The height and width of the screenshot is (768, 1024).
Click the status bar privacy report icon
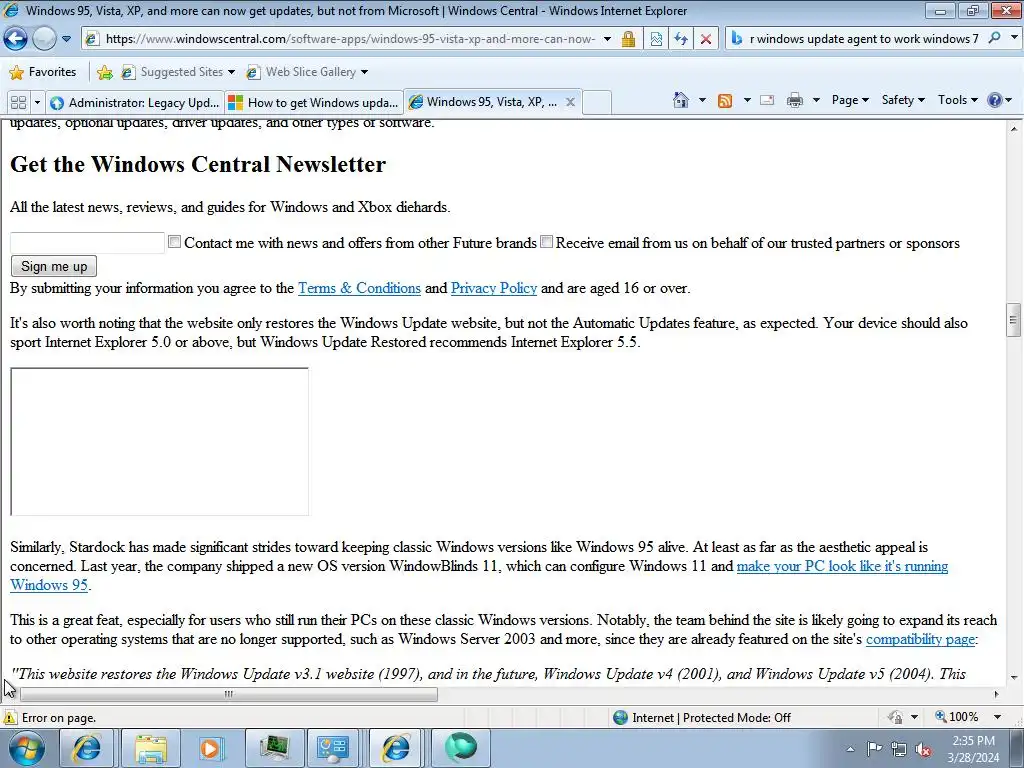[x=895, y=718]
